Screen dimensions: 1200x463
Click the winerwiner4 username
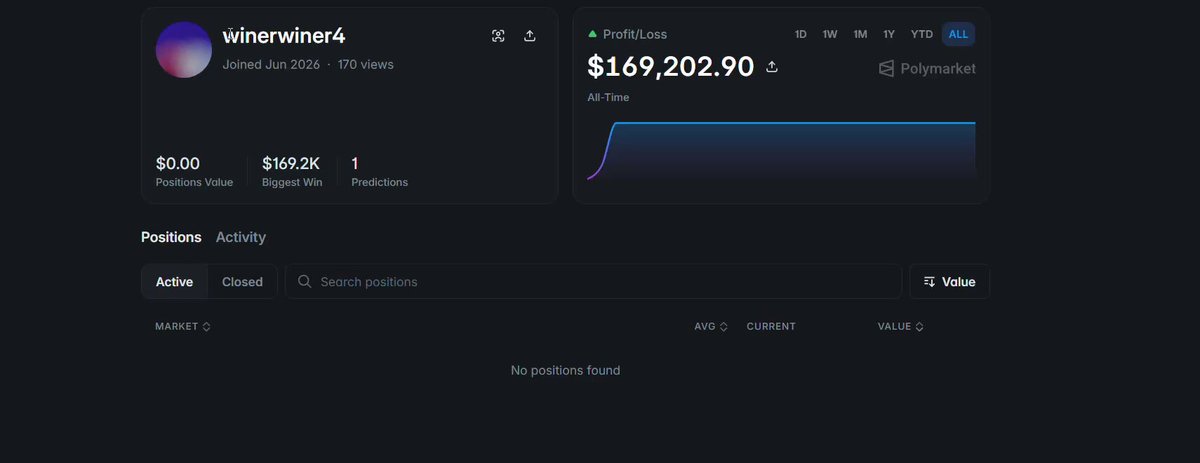point(283,36)
